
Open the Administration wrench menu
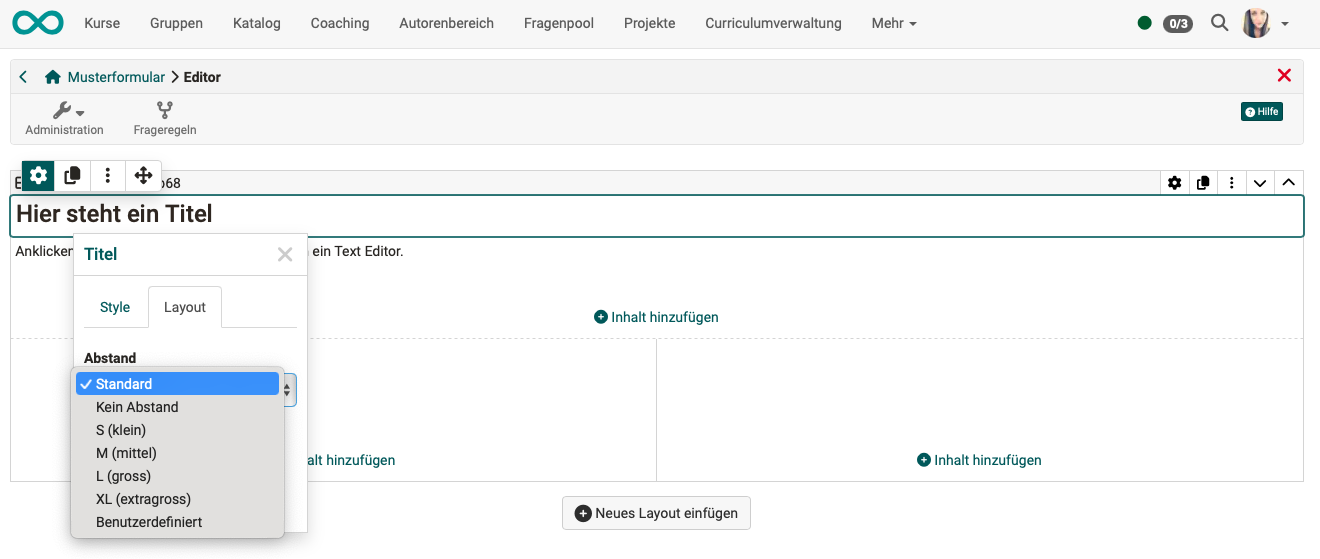click(x=64, y=118)
